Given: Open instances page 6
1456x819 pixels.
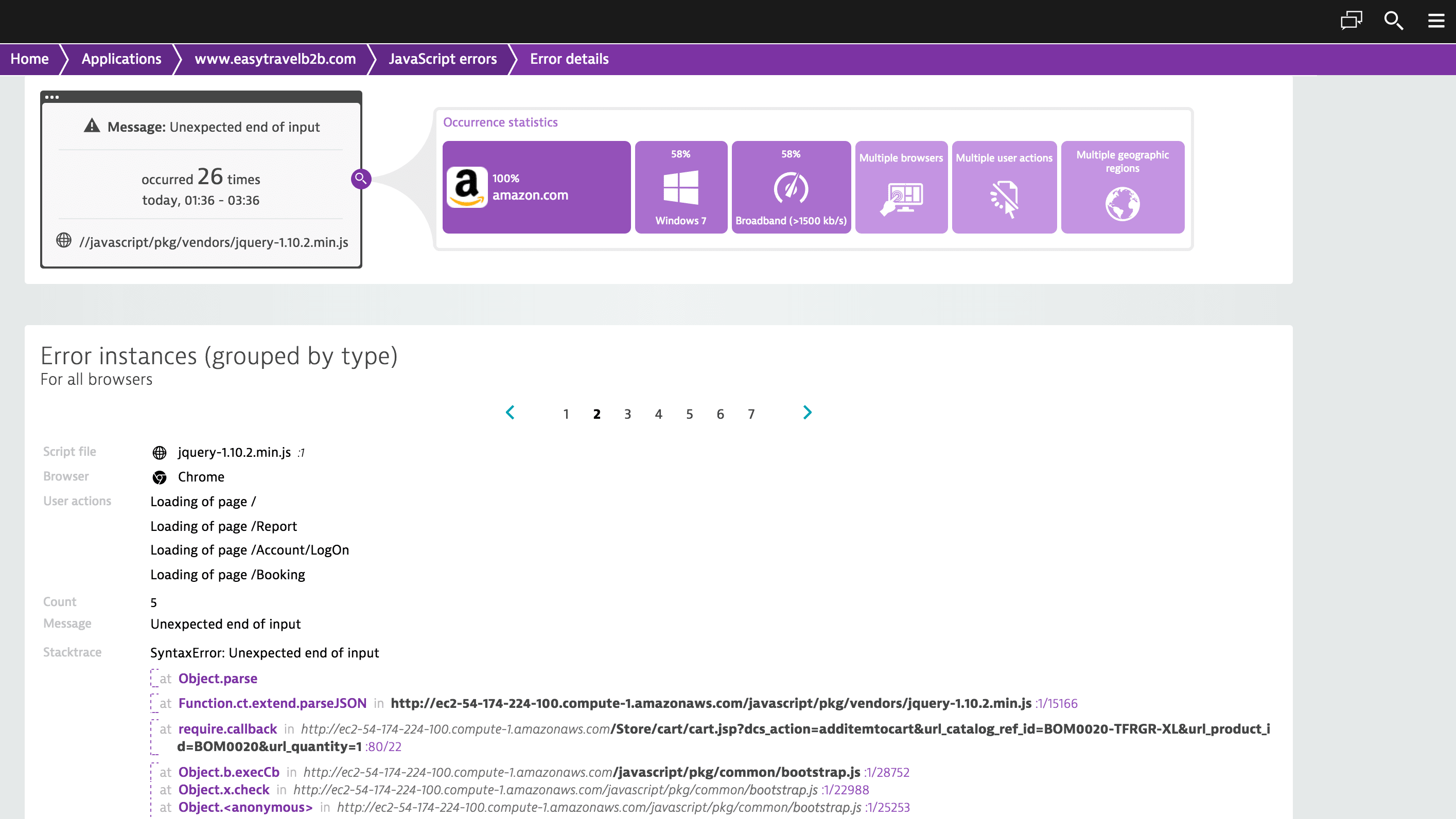Looking at the screenshot, I should pos(720,414).
